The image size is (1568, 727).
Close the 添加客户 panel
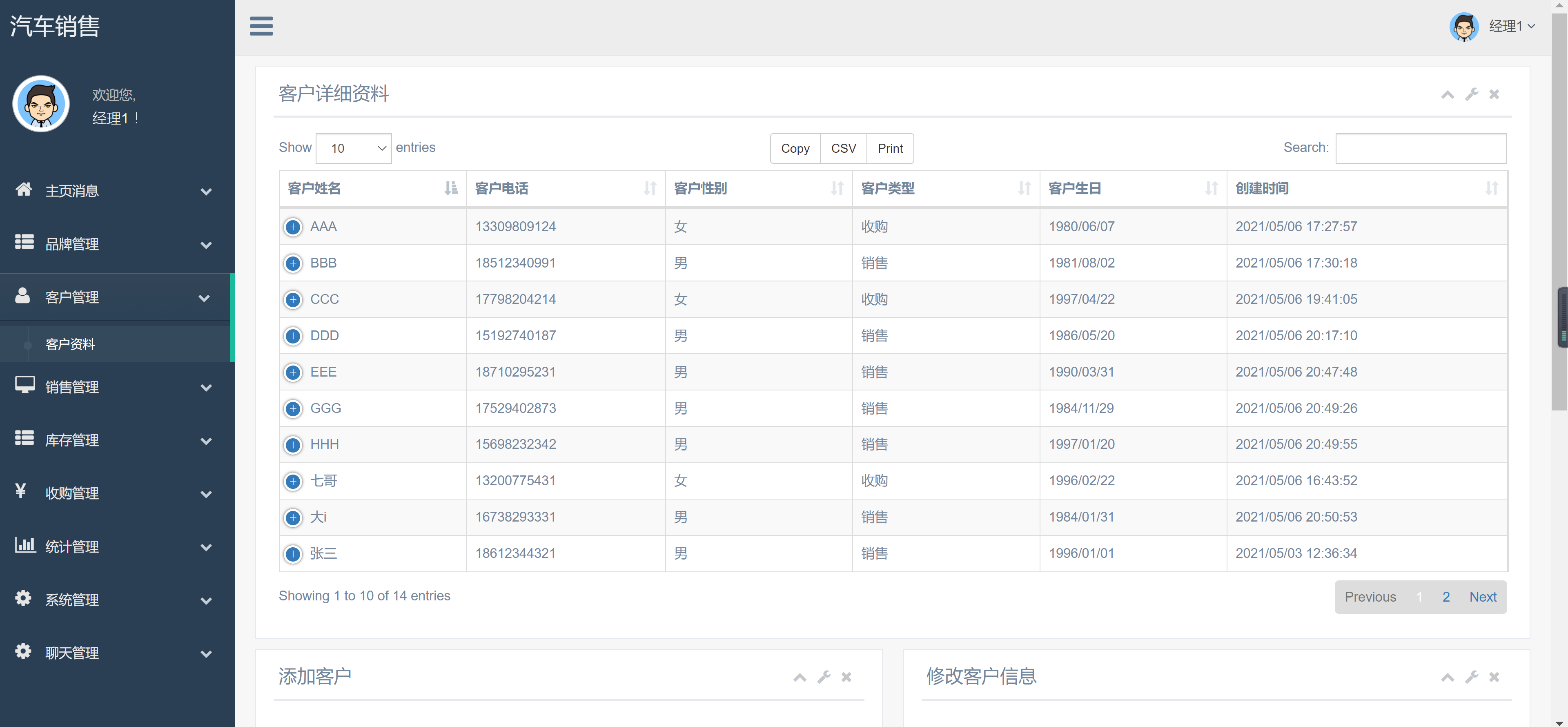tap(846, 677)
